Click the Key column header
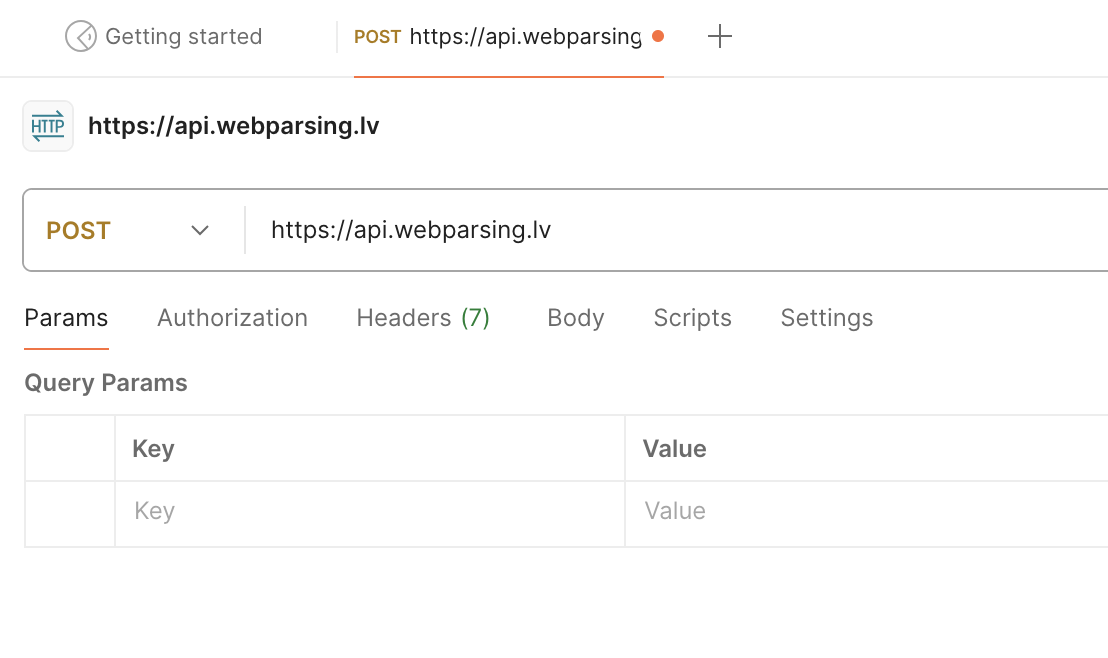Image resolution: width=1108 pixels, height=658 pixels. coord(154,449)
